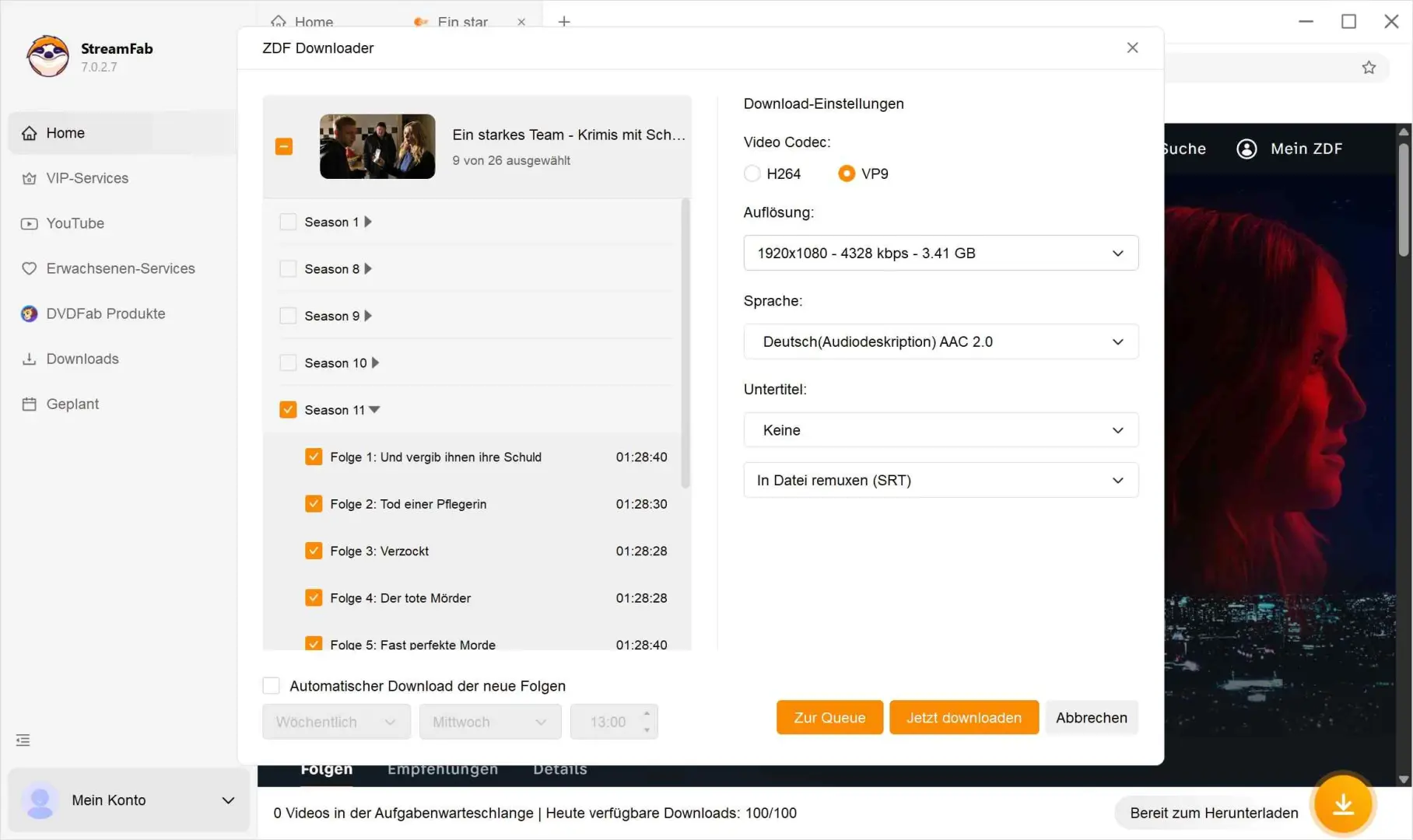Open the Auflösung resolution dropdown
This screenshot has width=1413, height=840.
coord(941,253)
